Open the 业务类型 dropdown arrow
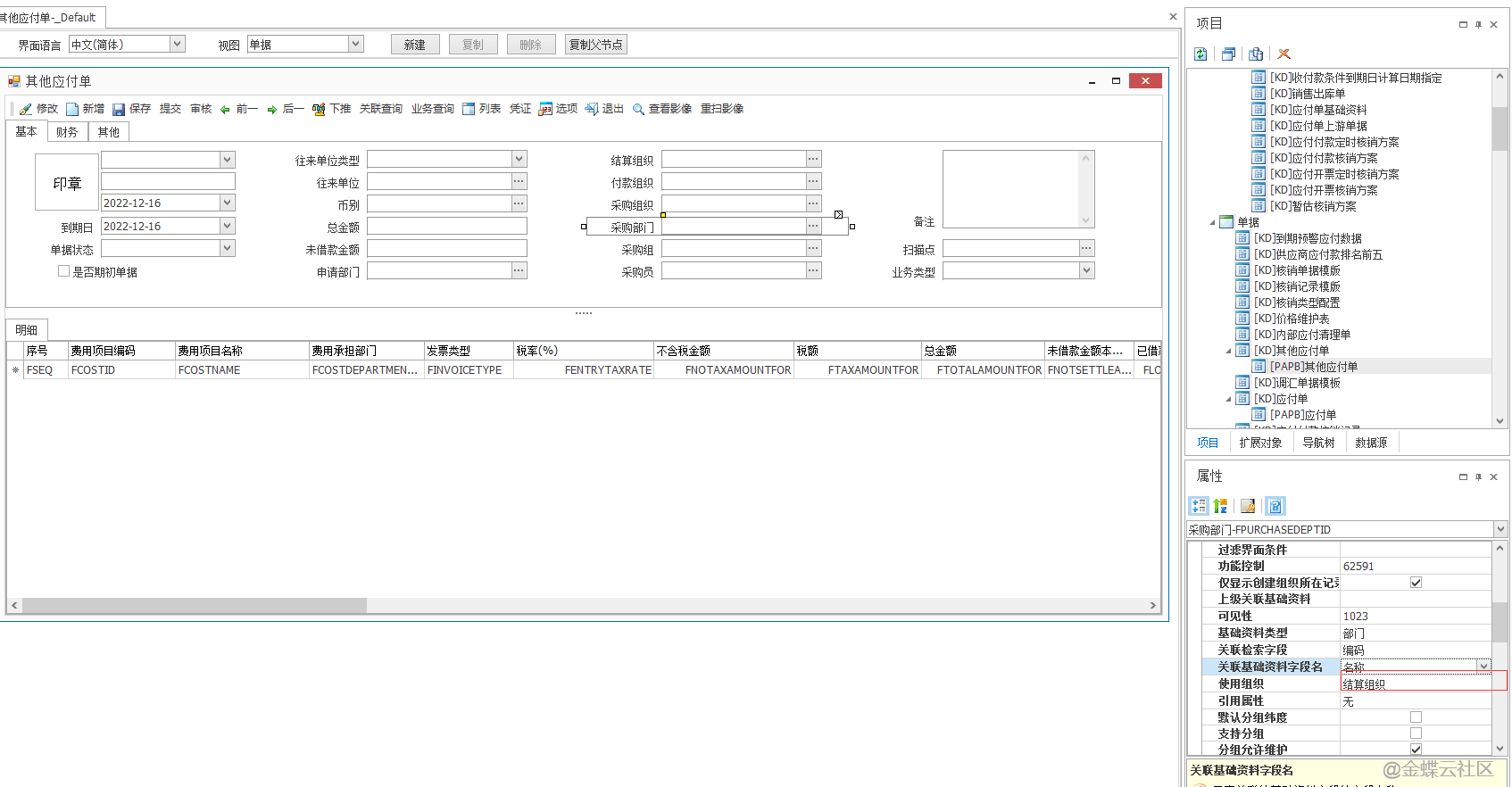Viewport: 1512px width, 787px height. click(1086, 270)
